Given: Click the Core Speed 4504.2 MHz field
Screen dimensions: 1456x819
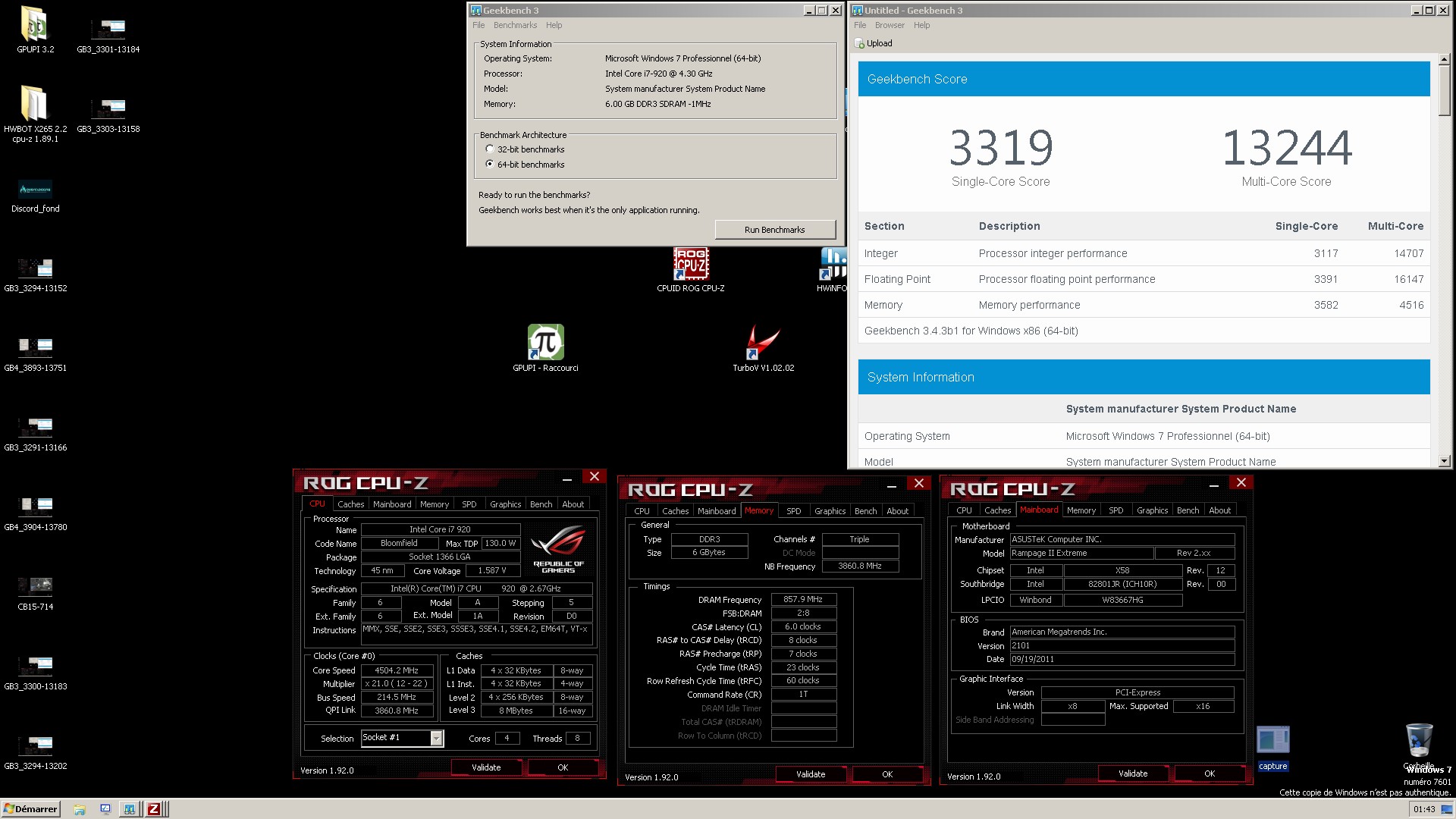Looking at the screenshot, I should tap(397, 670).
